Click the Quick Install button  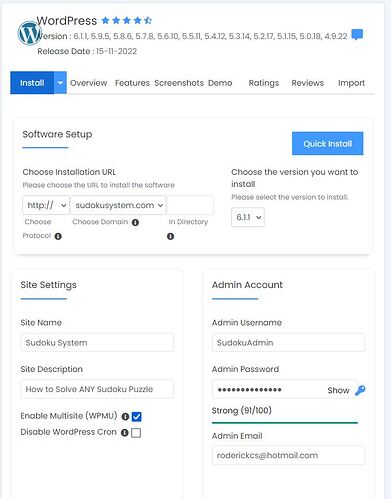tap(328, 143)
